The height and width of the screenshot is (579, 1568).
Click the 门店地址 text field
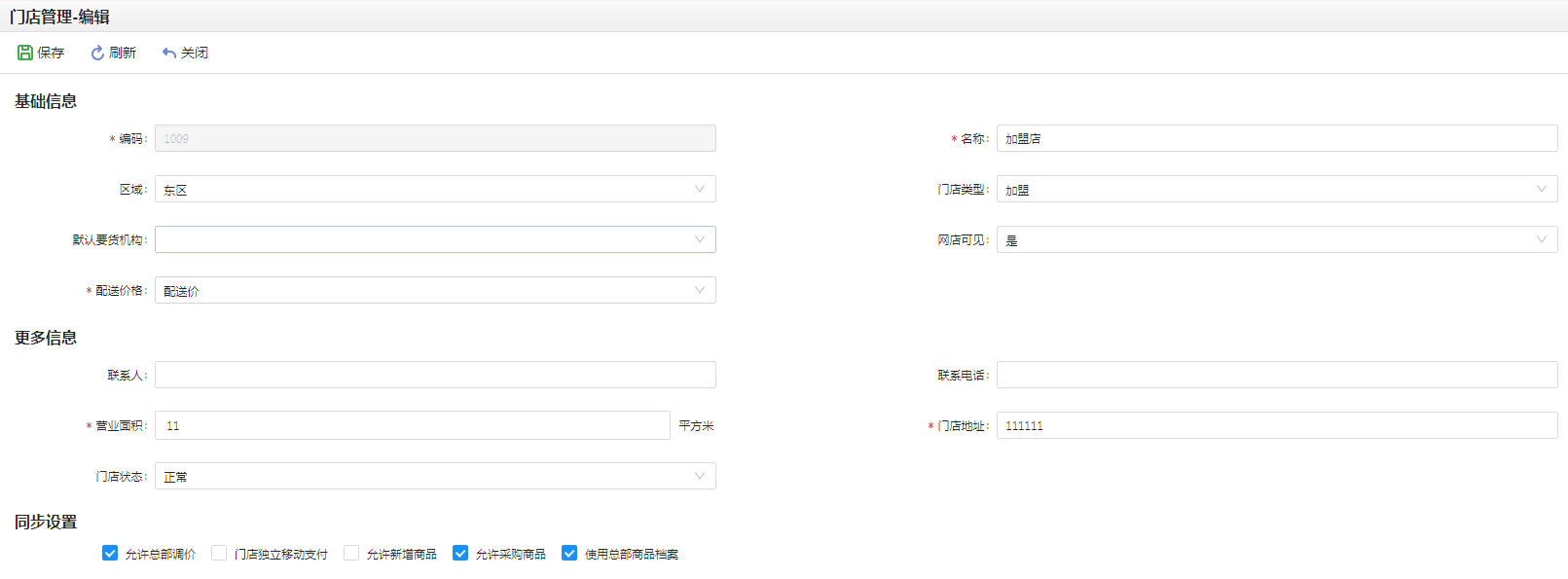(1276, 425)
